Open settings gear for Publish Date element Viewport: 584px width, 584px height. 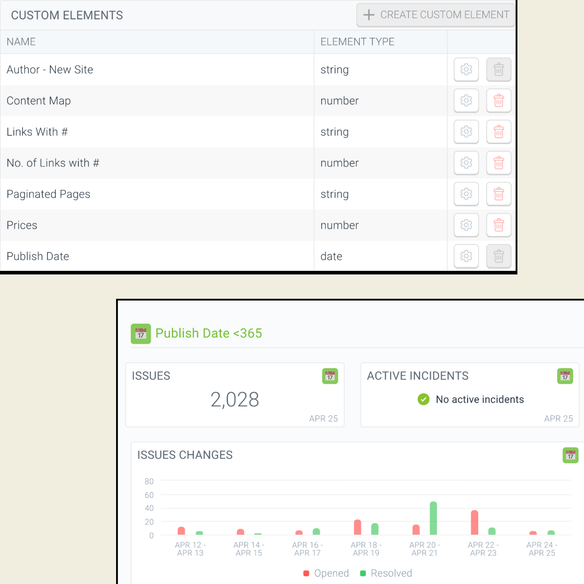[x=466, y=256]
